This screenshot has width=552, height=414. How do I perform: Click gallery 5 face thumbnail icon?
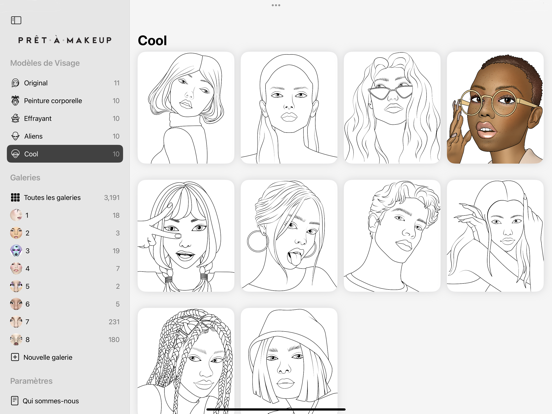click(16, 286)
